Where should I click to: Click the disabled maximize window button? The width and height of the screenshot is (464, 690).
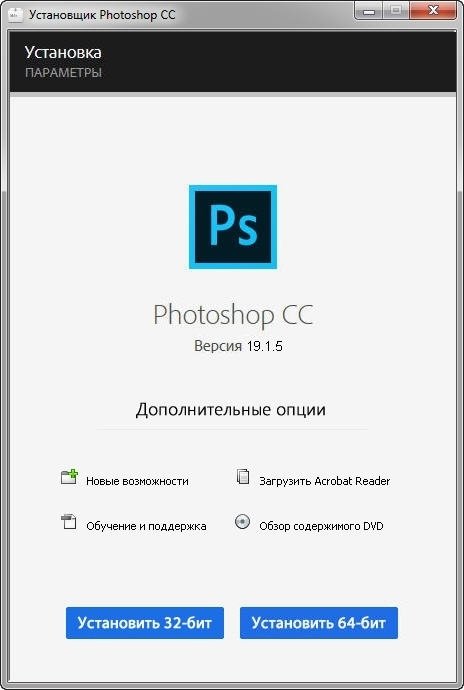(396, 11)
